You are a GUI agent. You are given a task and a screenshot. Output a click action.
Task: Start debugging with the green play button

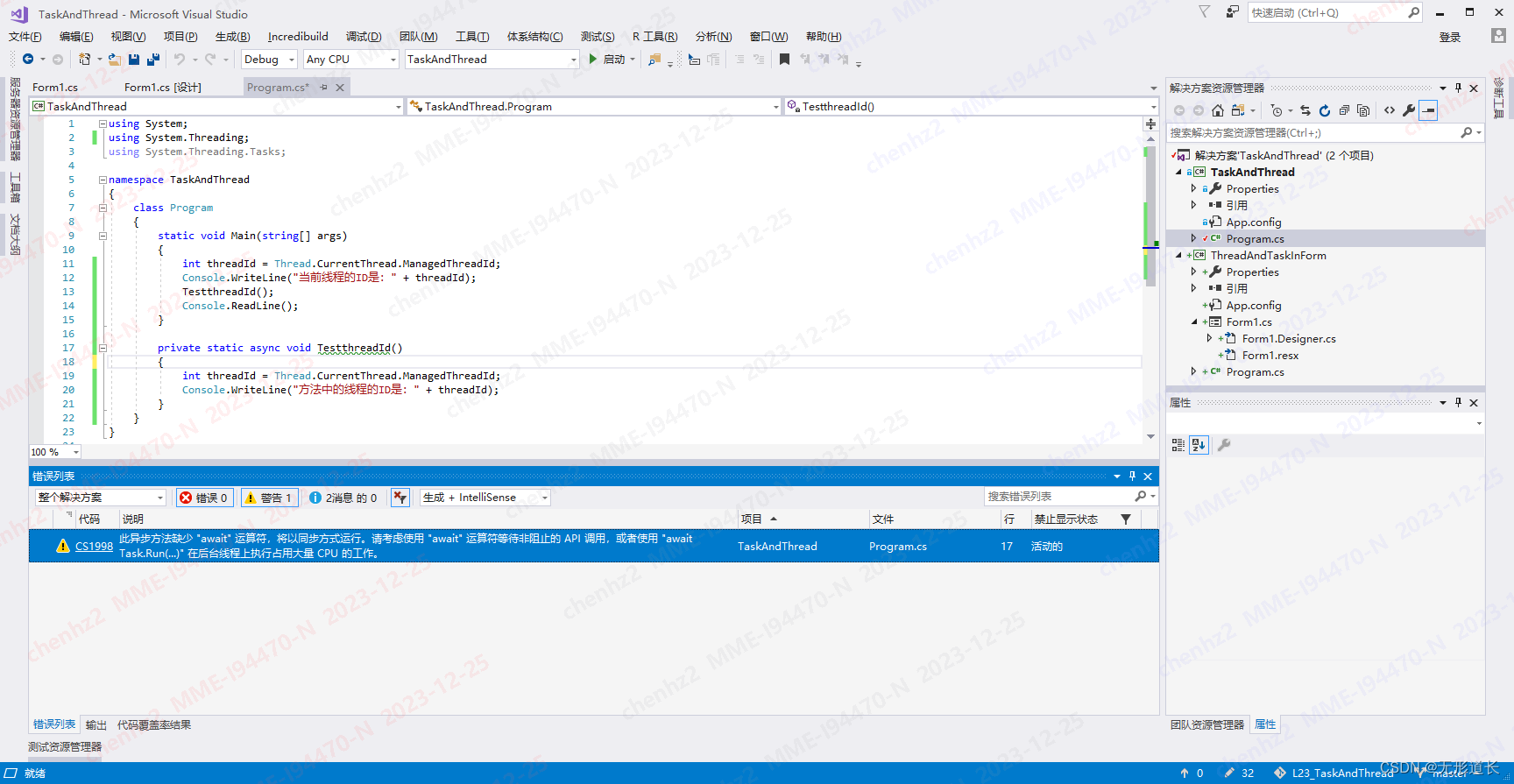click(593, 59)
